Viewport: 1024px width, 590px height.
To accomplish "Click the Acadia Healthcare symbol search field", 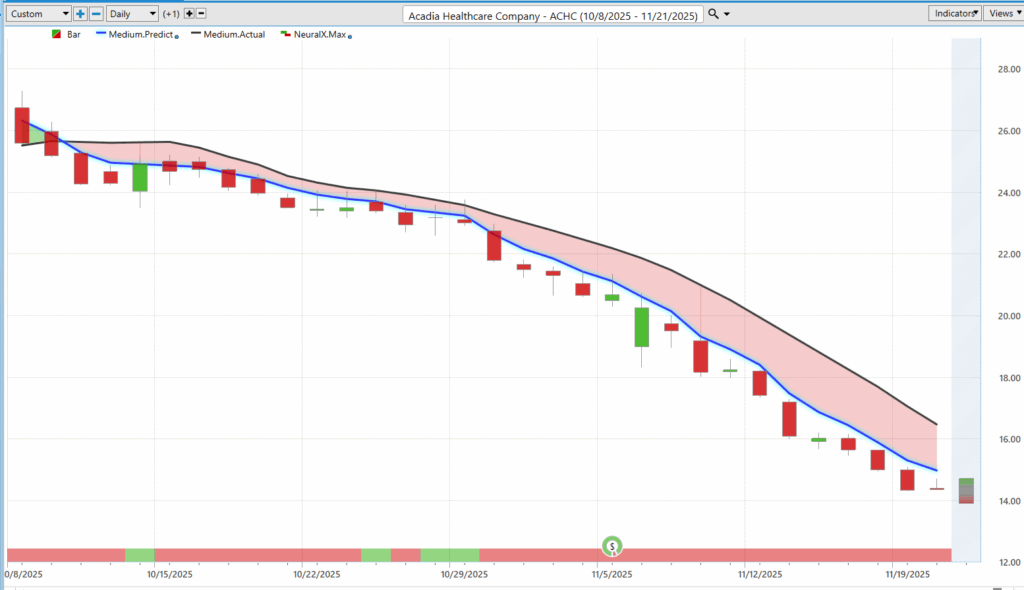I will (x=553, y=15).
